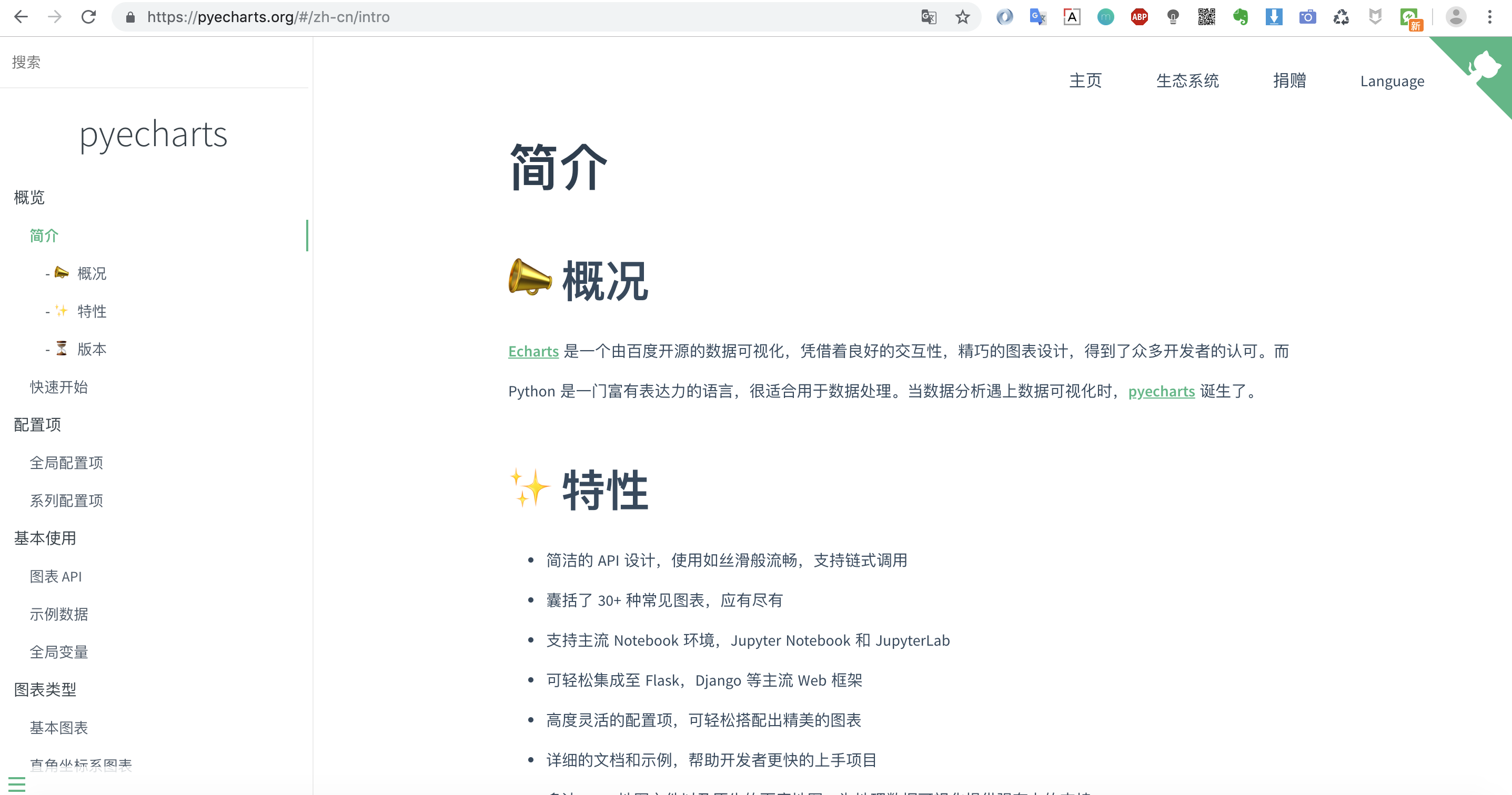Image resolution: width=1512 pixels, height=795 pixels.
Task: Open the 生态系统 nav menu
Action: pyautogui.click(x=1187, y=80)
